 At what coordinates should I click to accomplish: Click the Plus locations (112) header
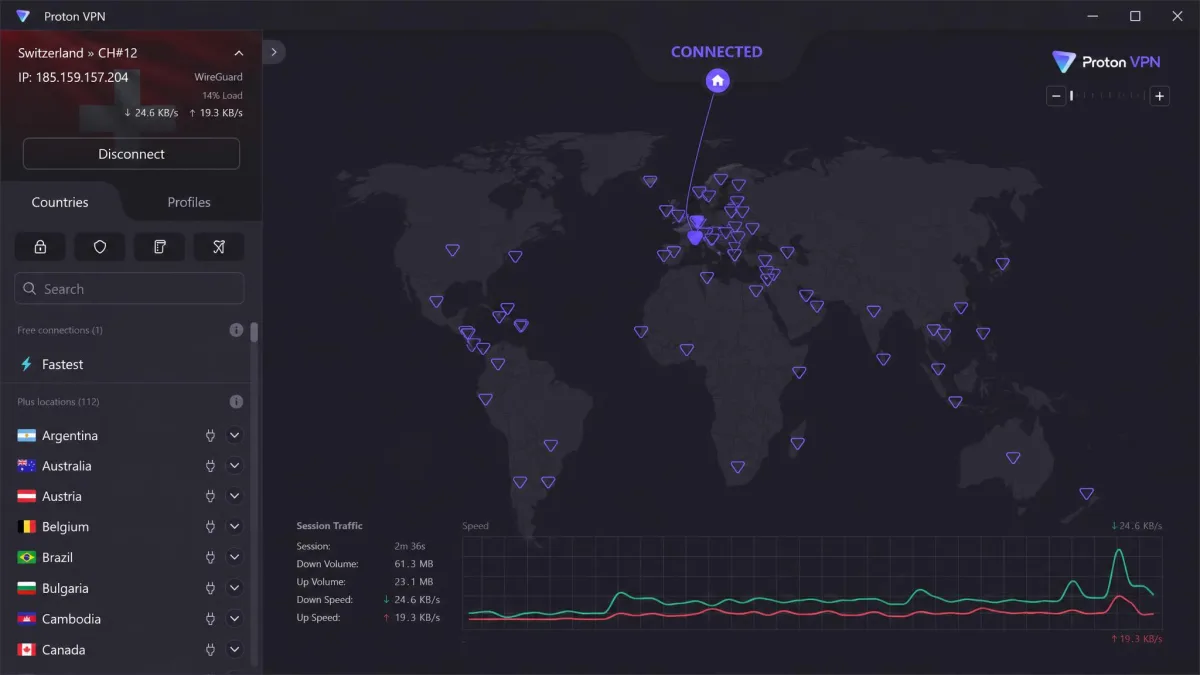[x=58, y=402]
